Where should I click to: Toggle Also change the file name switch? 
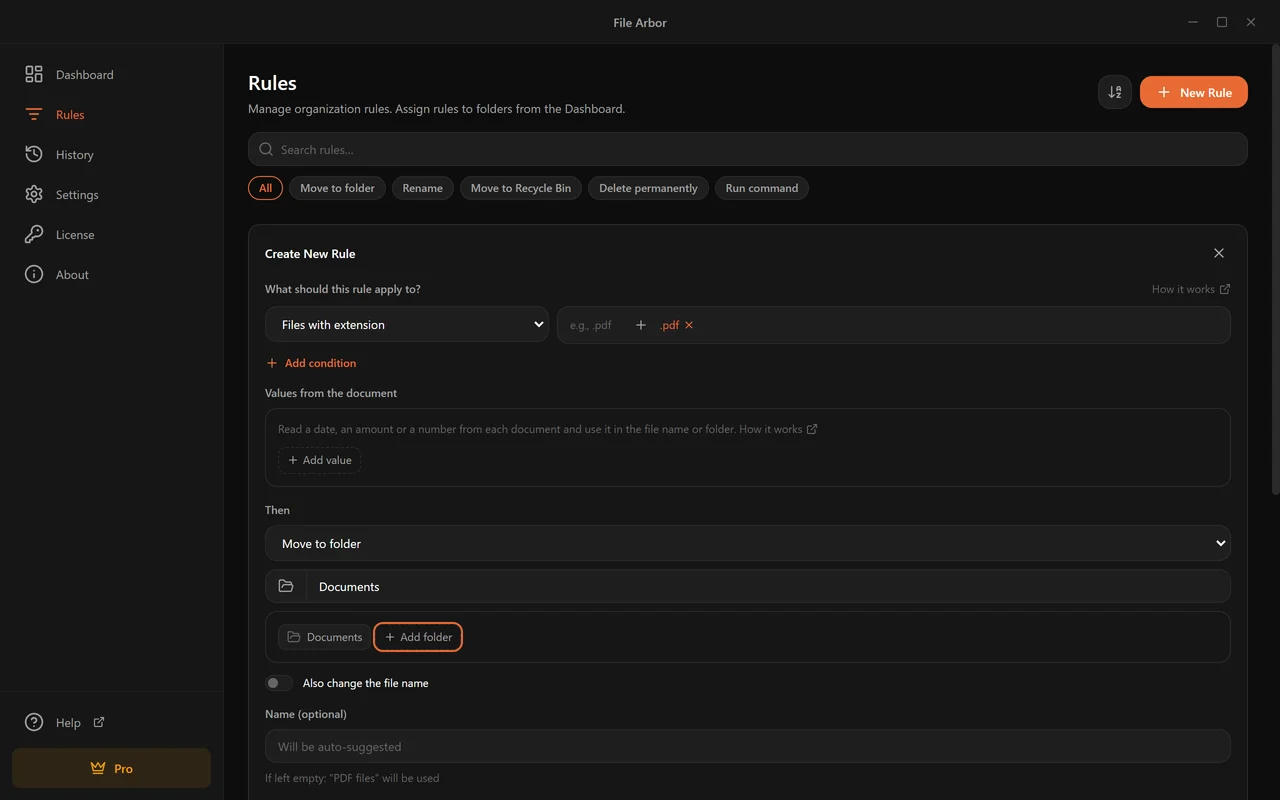click(279, 683)
